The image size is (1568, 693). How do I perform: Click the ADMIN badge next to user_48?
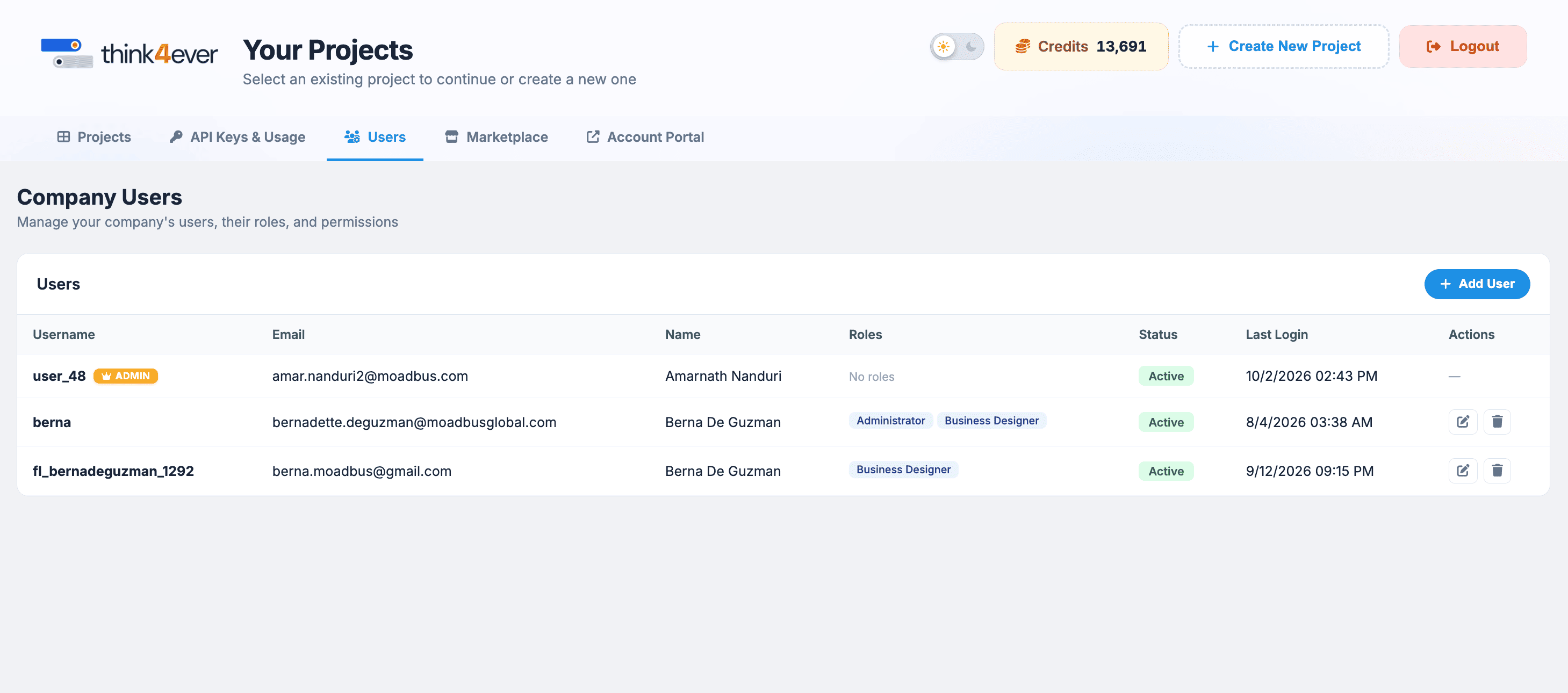point(125,376)
